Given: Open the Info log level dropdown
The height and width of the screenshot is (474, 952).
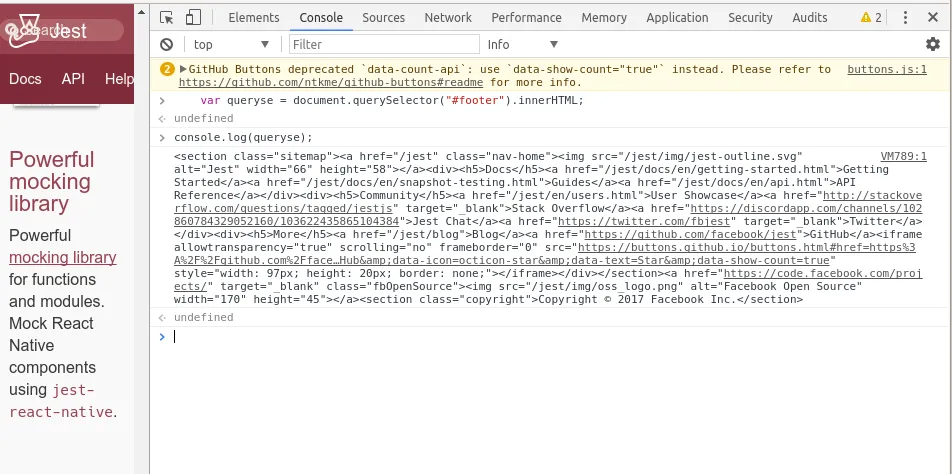Looking at the screenshot, I should pyautogui.click(x=522, y=44).
